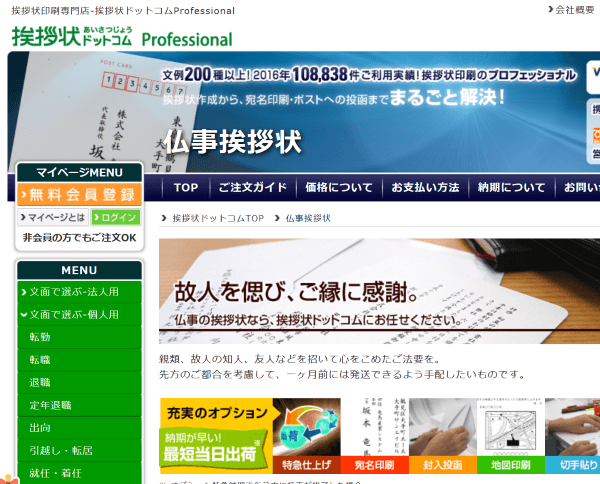Open the 納期について navigation item

pyautogui.click(x=512, y=187)
